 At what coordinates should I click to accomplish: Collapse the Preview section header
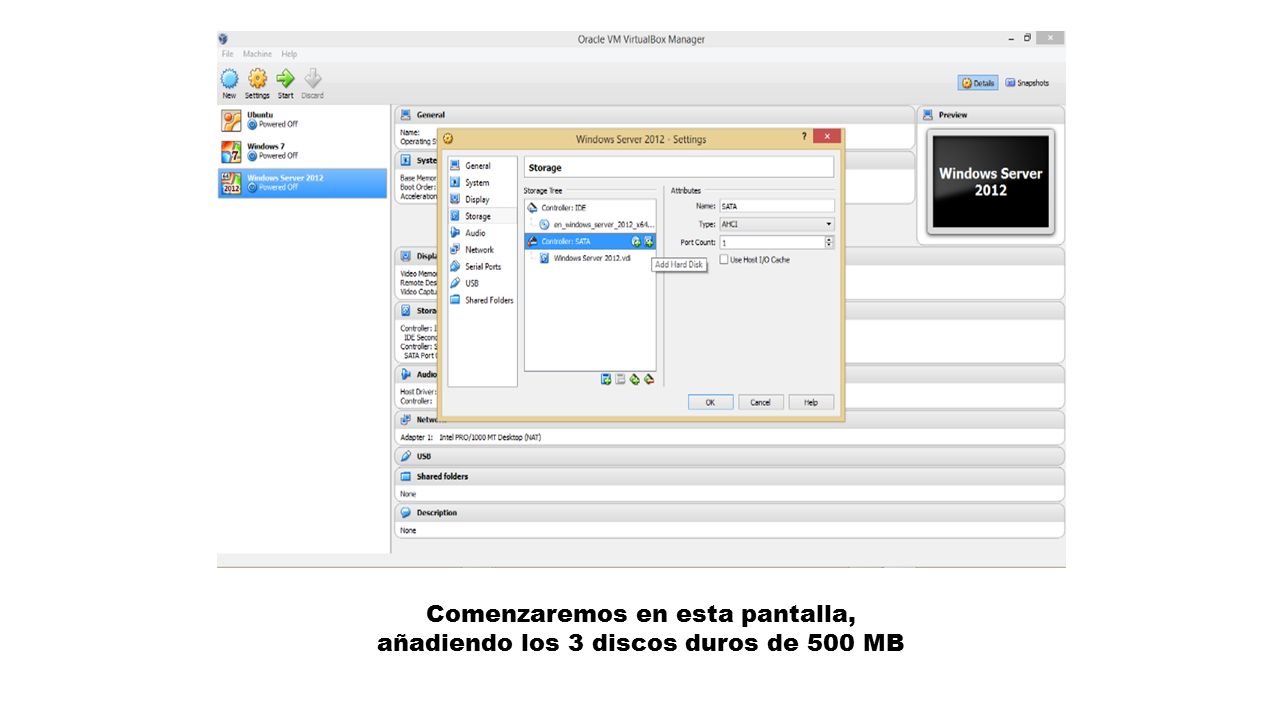(992, 115)
